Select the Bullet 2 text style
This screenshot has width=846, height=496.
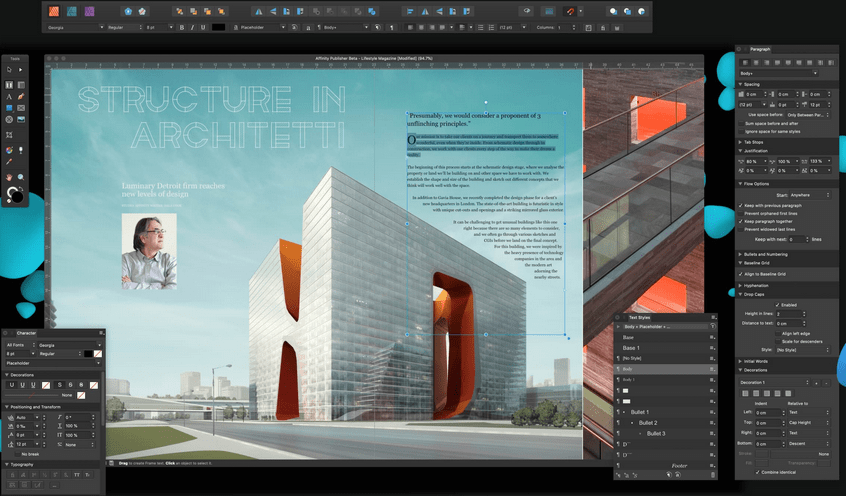pyautogui.click(x=666, y=423)
